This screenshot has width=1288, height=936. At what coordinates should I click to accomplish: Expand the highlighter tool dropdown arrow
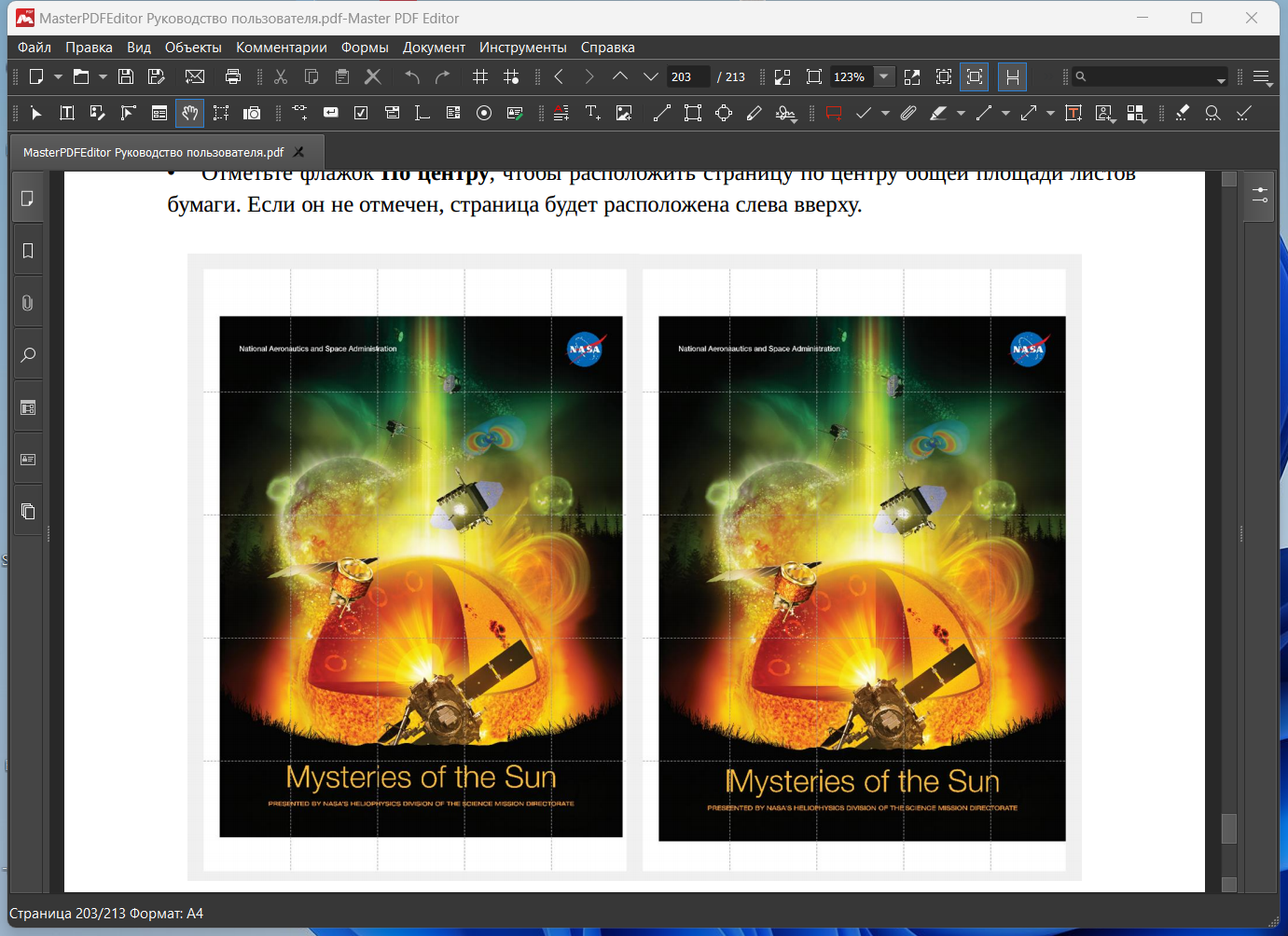point(961,113)
